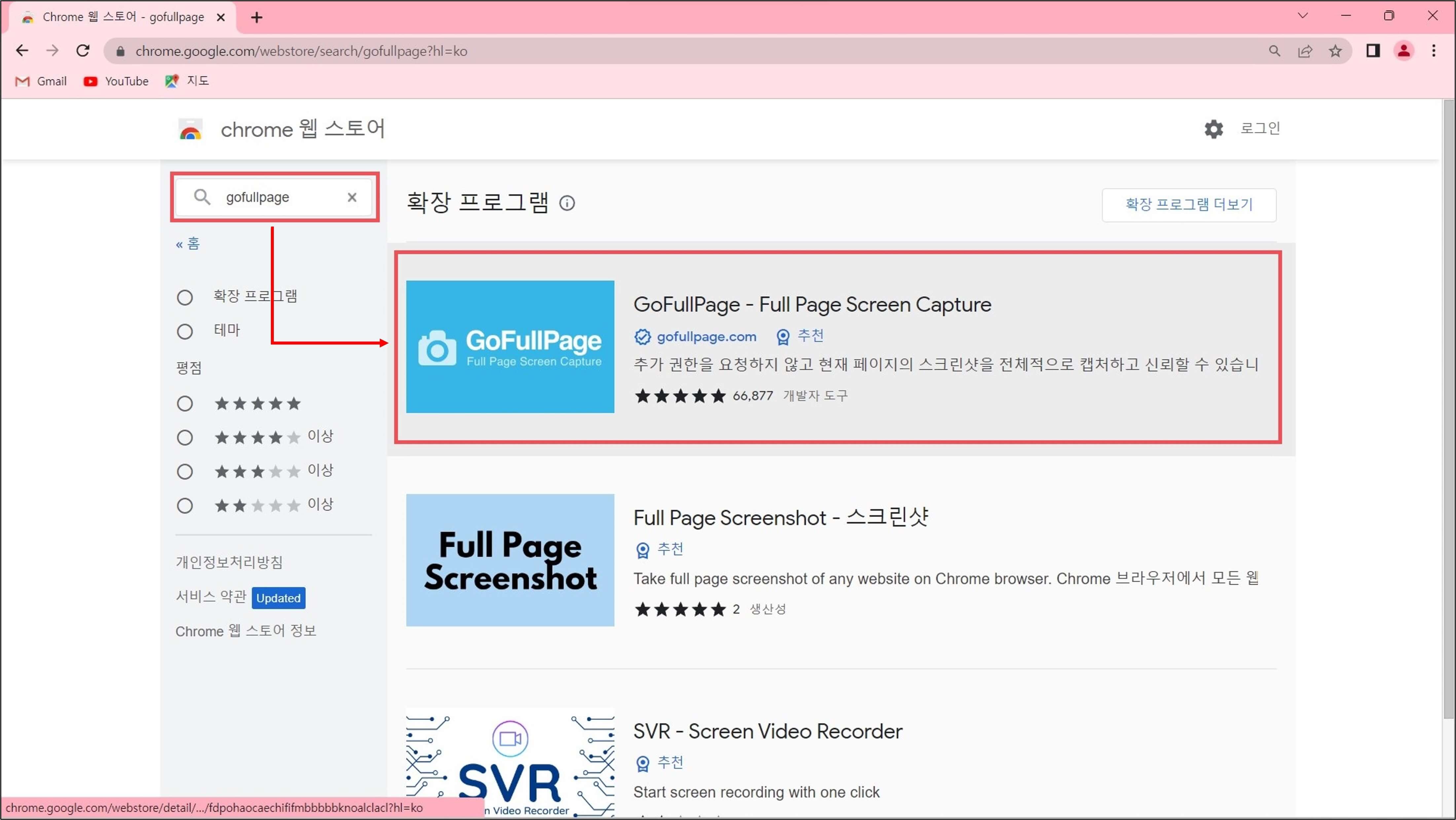Choose the five-star rating filter
The image size is (1456, 820).
coord(185,404)
